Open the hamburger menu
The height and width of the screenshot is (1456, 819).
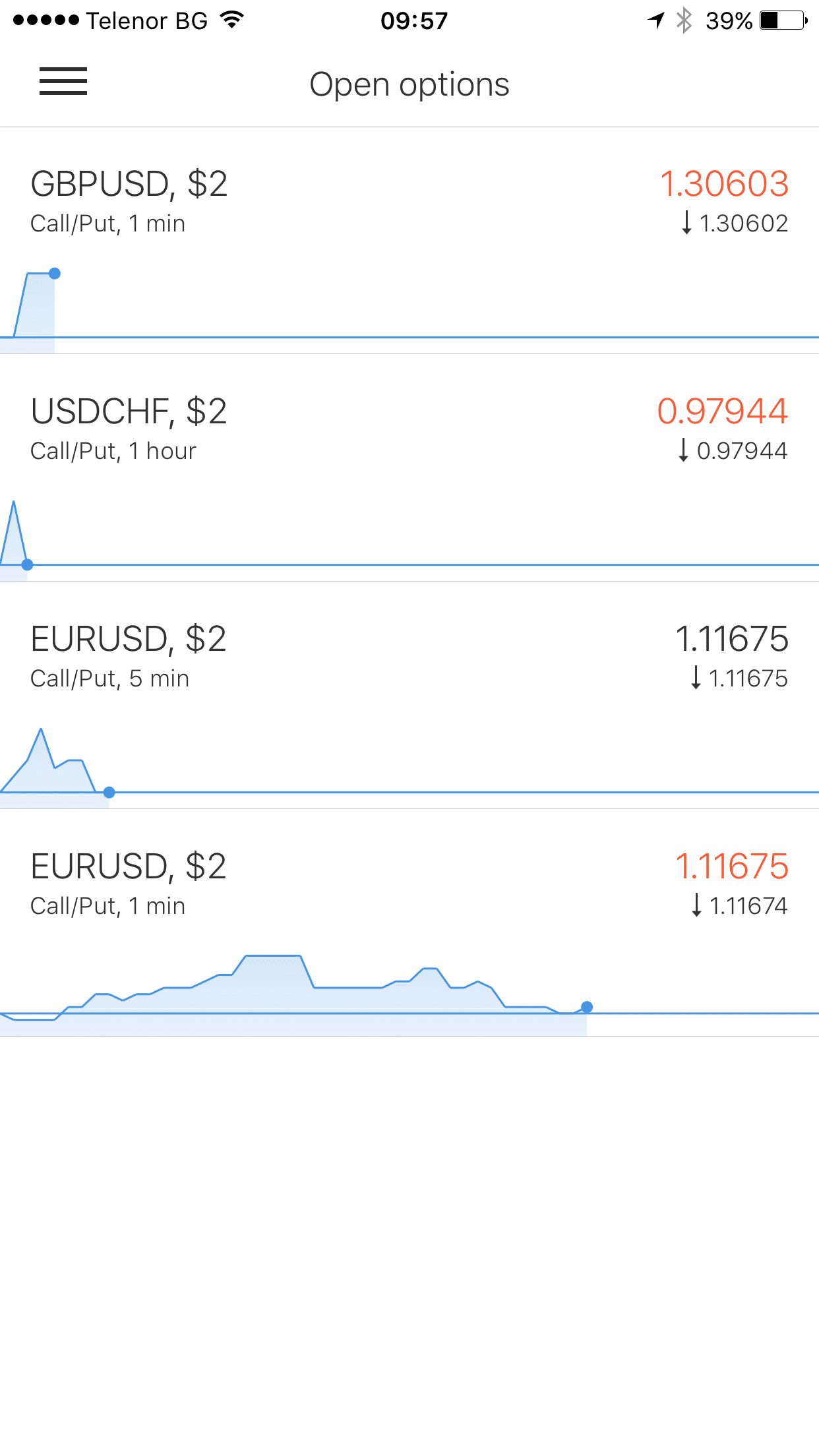click(x=63, y=82)
